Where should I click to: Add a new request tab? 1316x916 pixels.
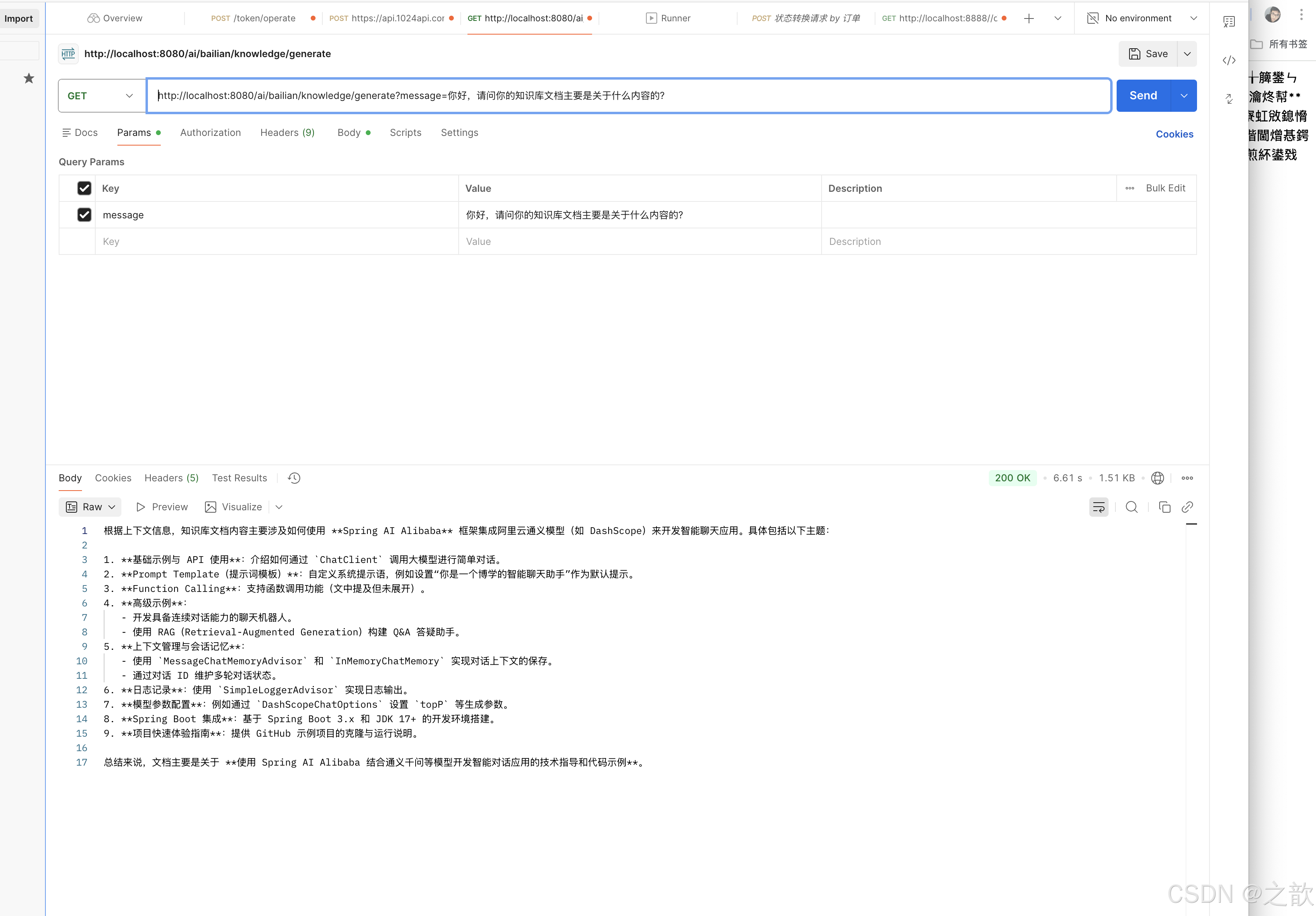1029,18
